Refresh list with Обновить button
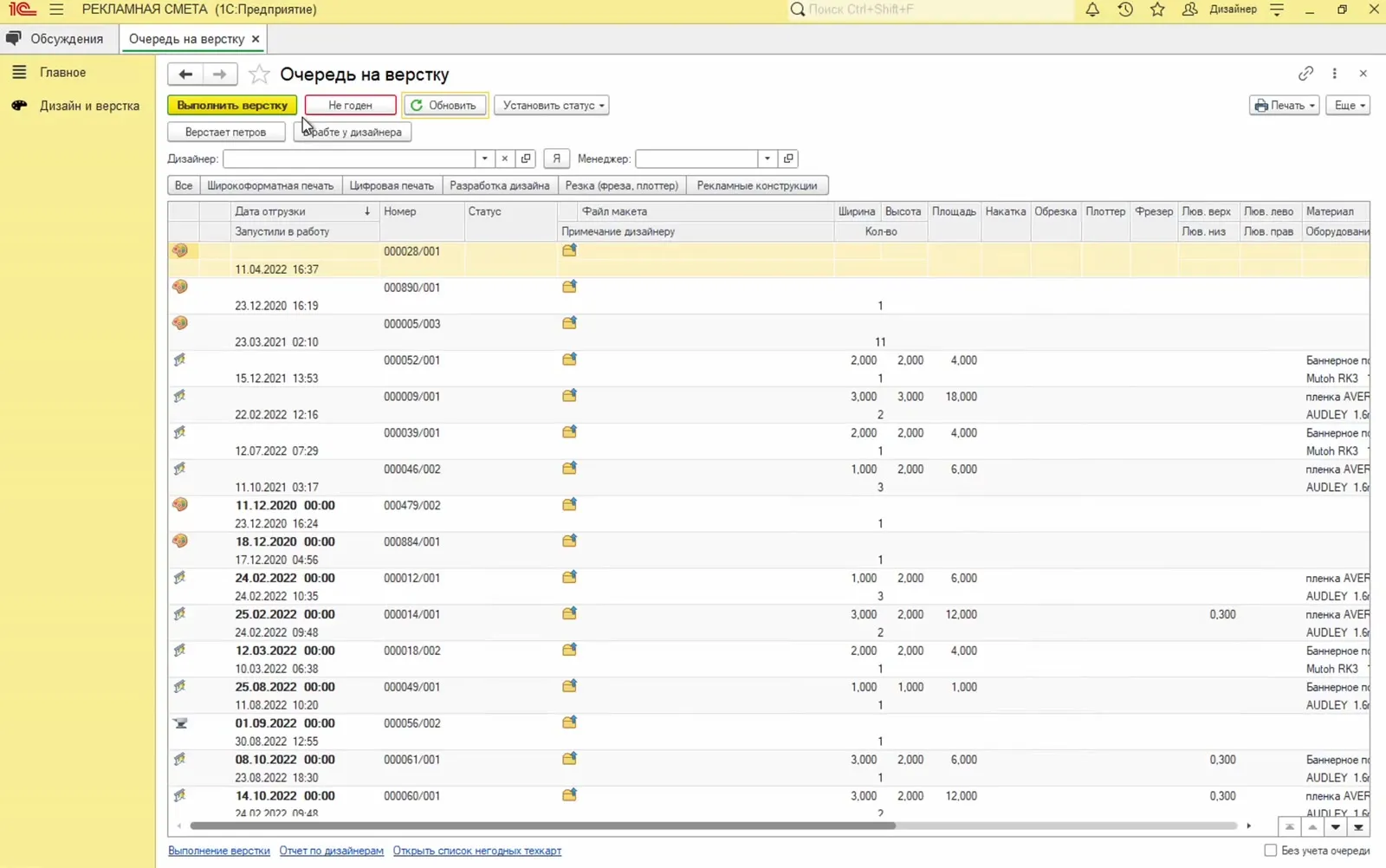 [x=444, y=106]
